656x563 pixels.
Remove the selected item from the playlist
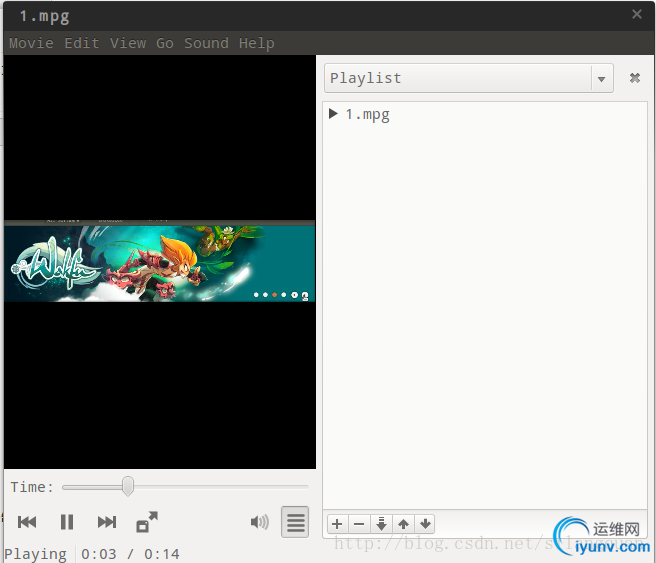(359, 524)
